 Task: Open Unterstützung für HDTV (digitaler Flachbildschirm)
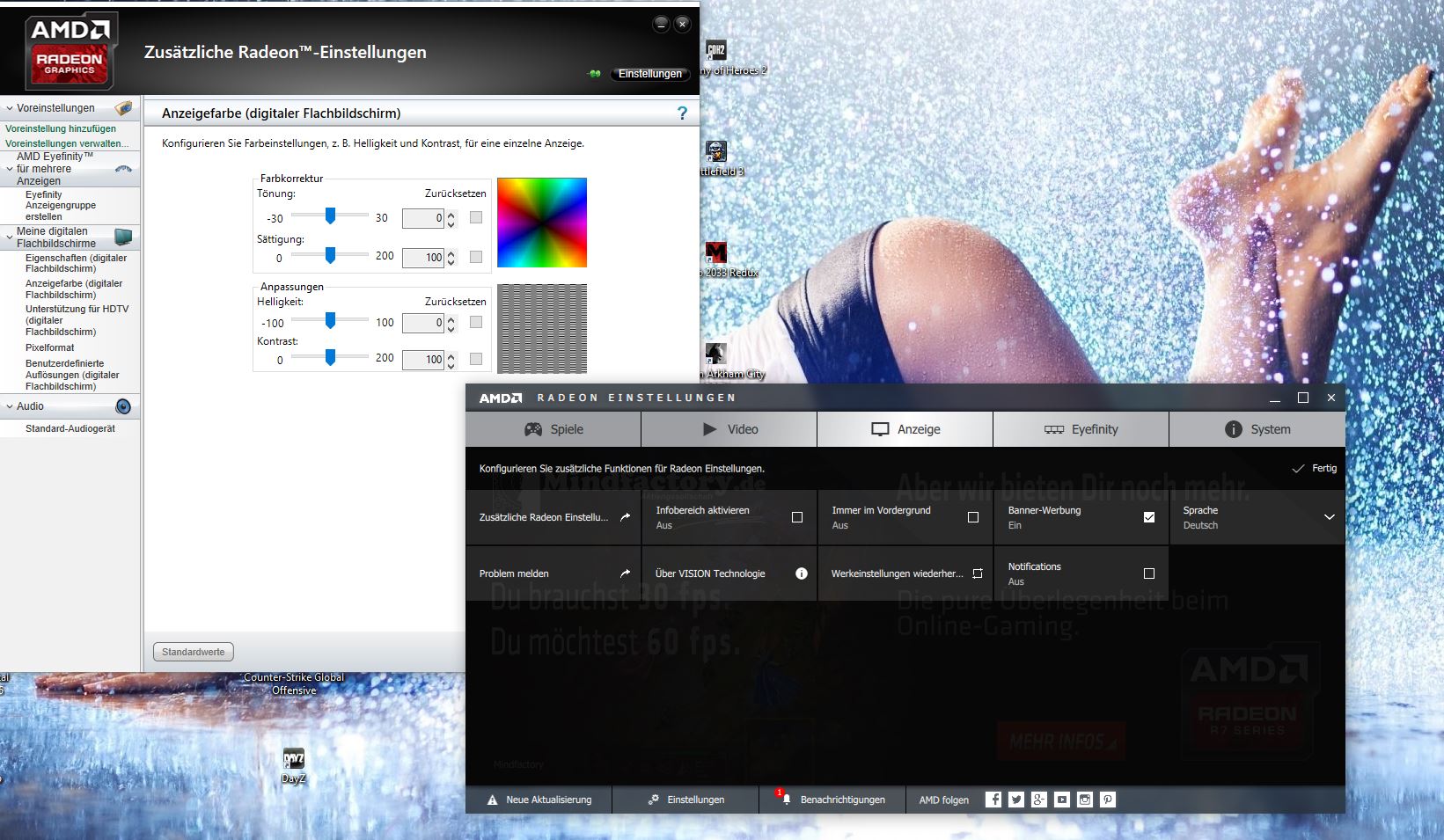(x=77, y=320)
